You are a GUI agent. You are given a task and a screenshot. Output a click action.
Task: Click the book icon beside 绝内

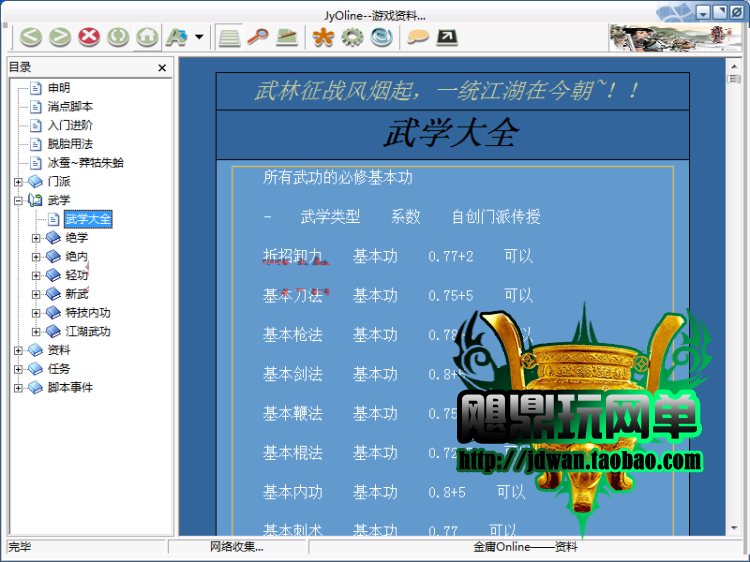(x=53, y=257)
